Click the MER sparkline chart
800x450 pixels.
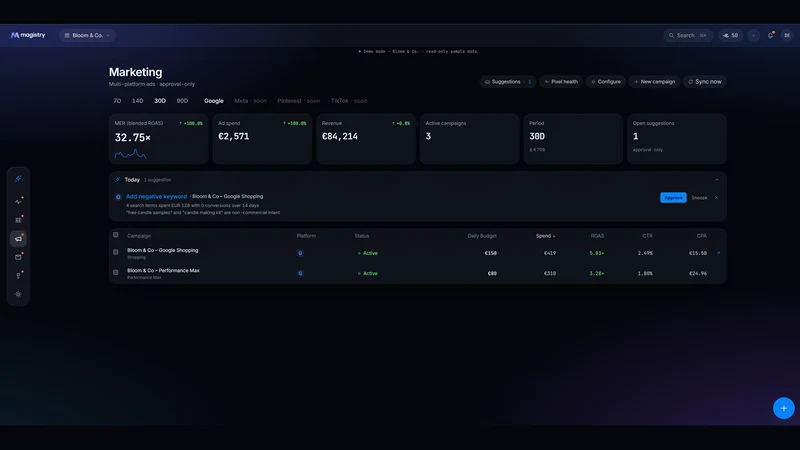pyautogui.click(x=131, y=154)
